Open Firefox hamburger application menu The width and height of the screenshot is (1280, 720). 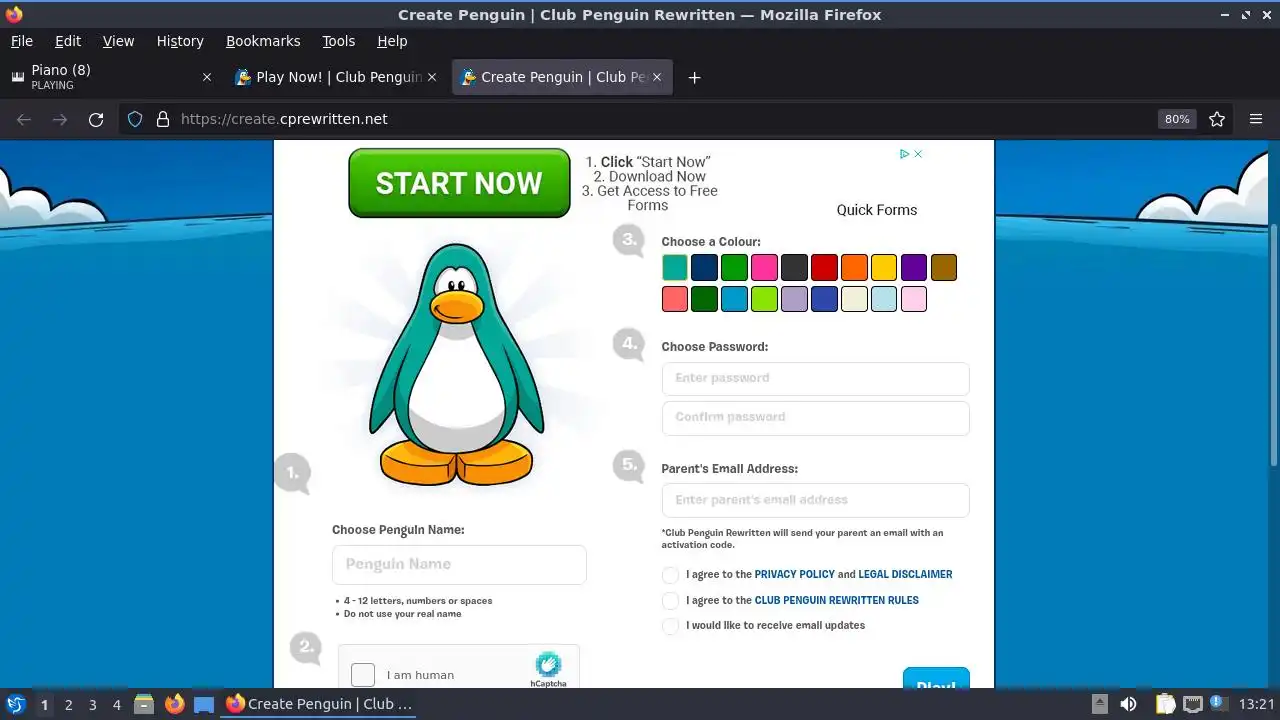tap(1256, 119)
